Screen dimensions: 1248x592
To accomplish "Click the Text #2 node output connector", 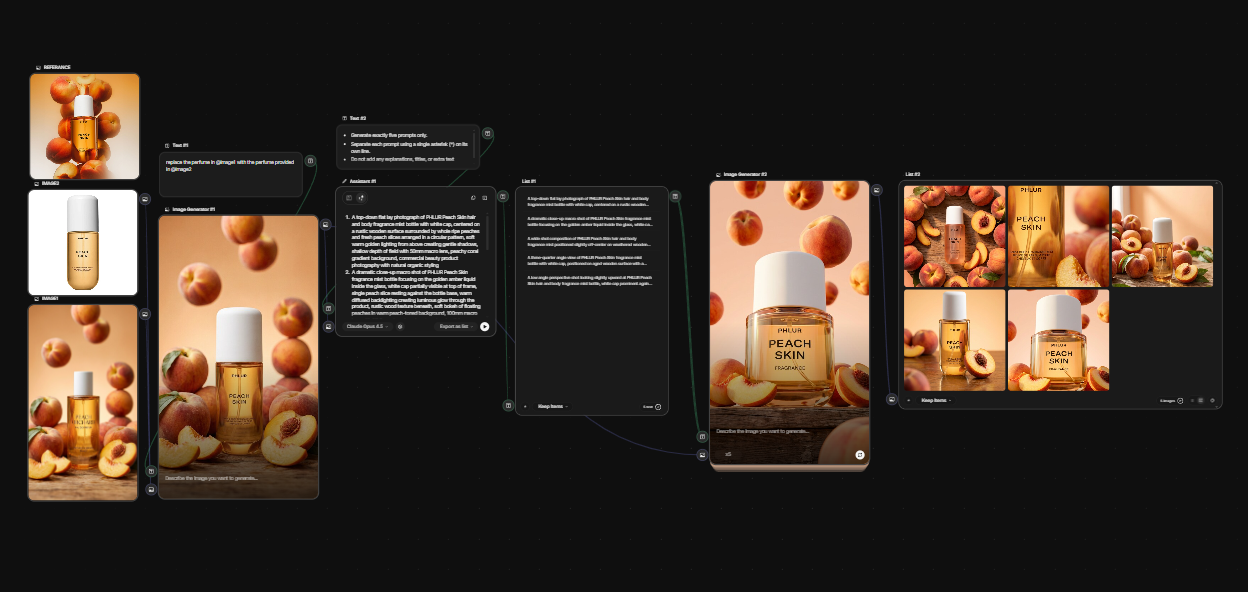I will pyautogui.click(x=488, y=133).
